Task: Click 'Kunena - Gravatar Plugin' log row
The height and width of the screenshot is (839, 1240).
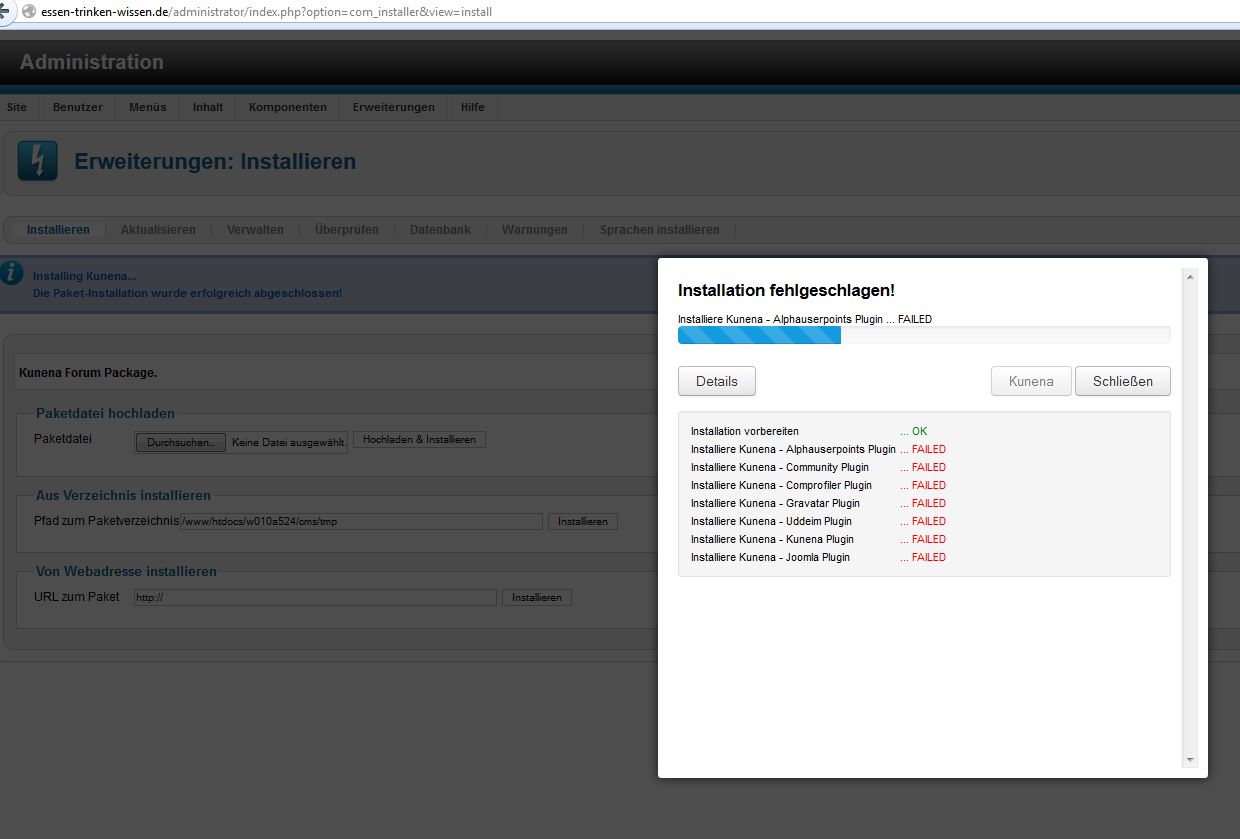Action: (775, 503)
